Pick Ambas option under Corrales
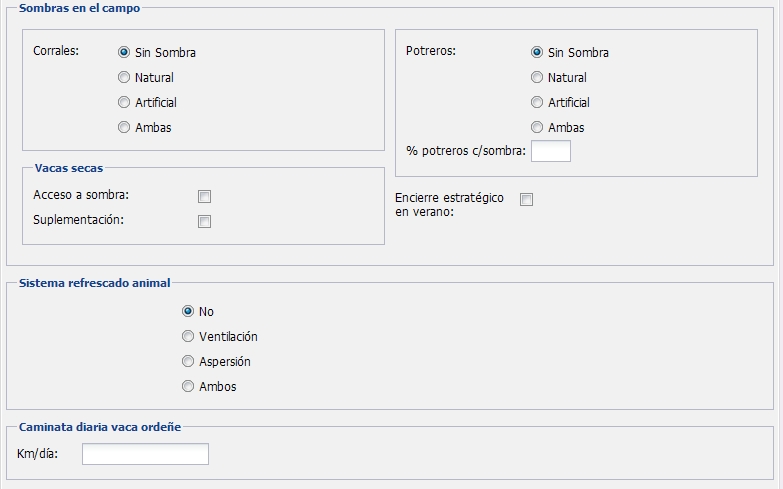 coord(124,127)
